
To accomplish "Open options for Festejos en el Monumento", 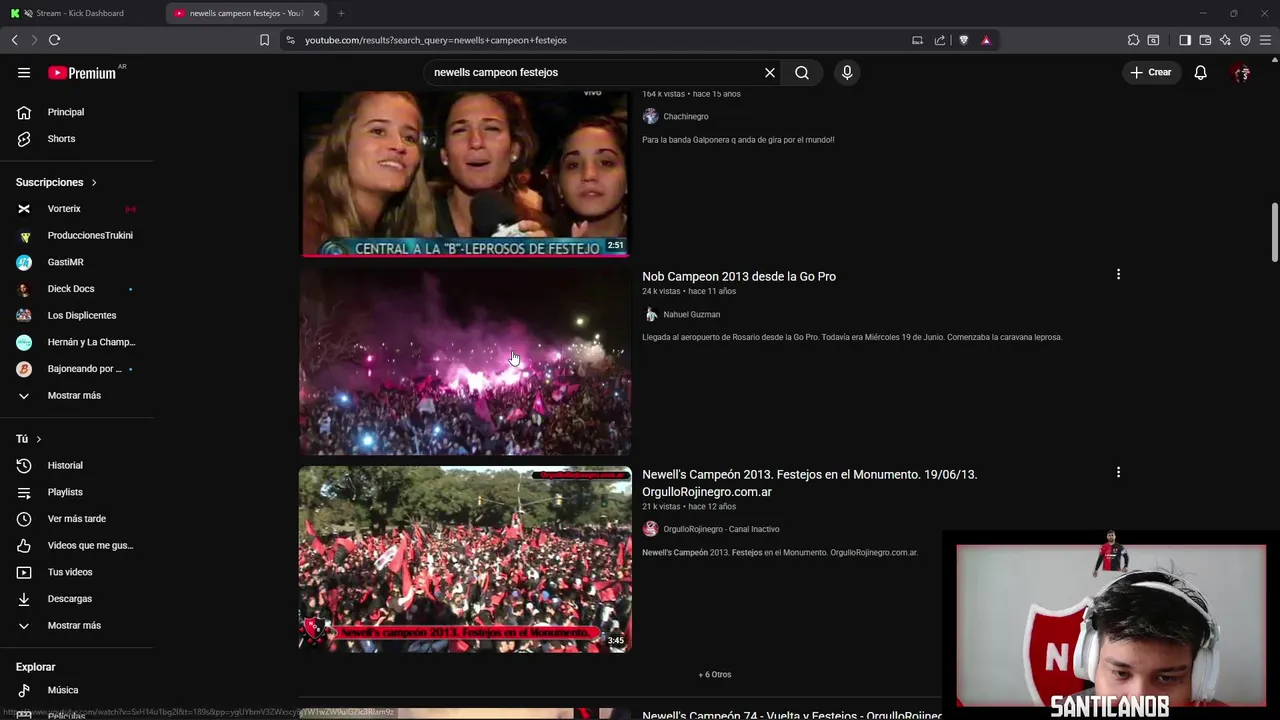I will (1118, 472).
